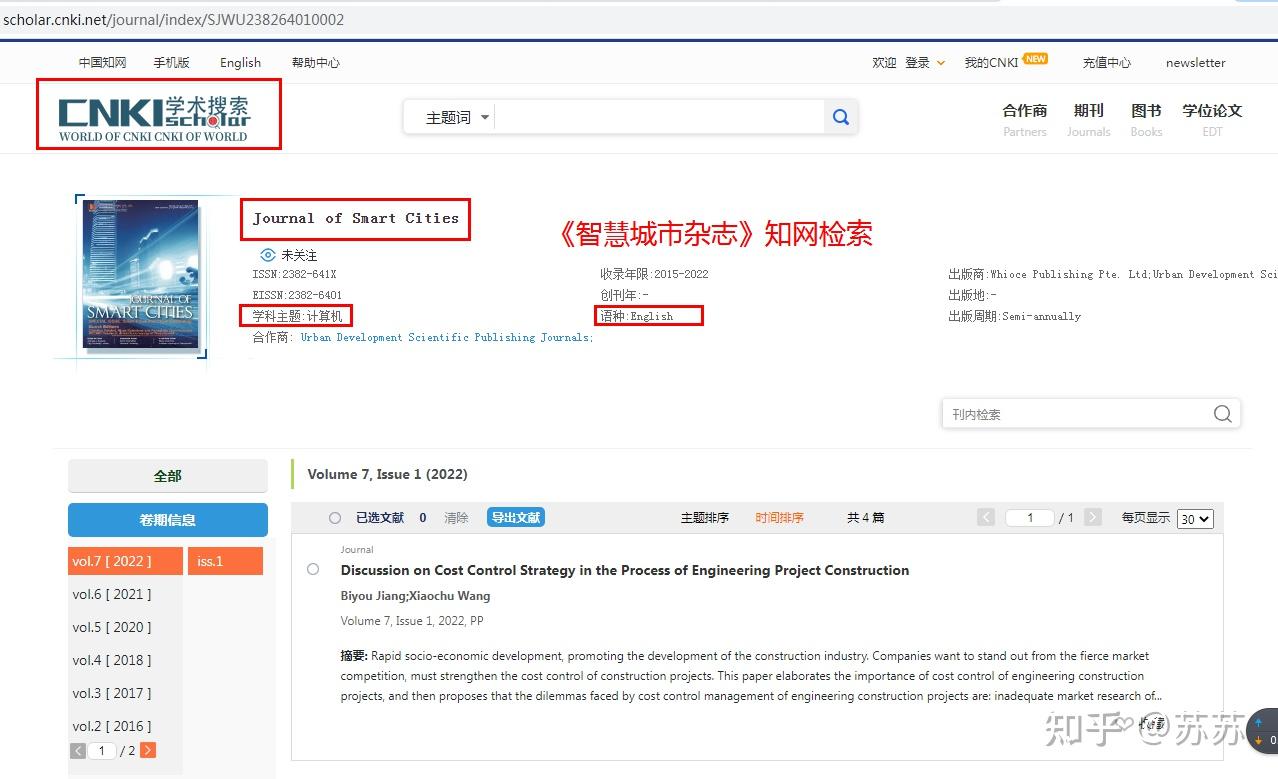Viewport: 1278px width, 779px height.
Task: Click the ISSN:2382-641X text
Action: [x=294, y=274]
